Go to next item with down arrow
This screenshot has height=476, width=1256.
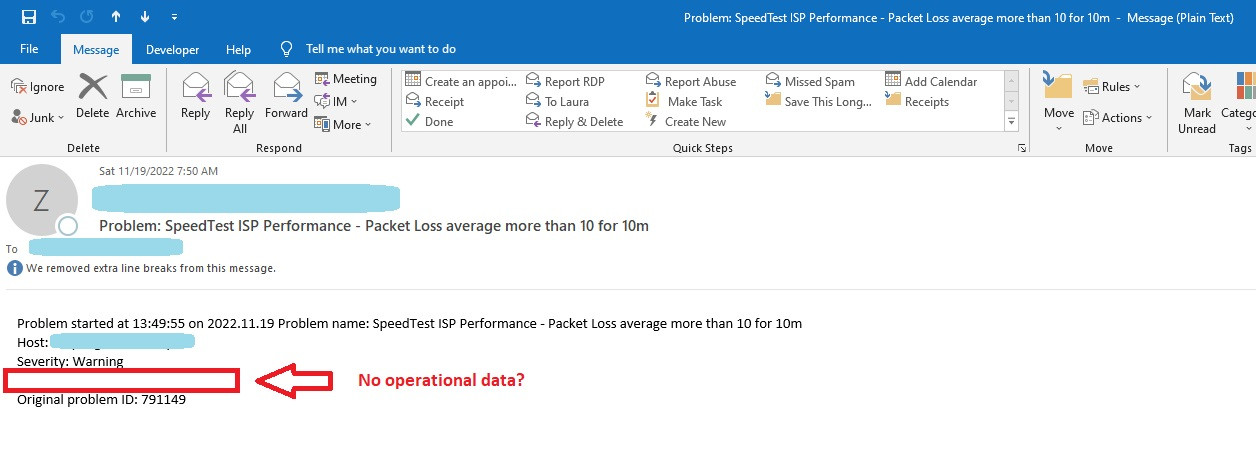point(145,17)
